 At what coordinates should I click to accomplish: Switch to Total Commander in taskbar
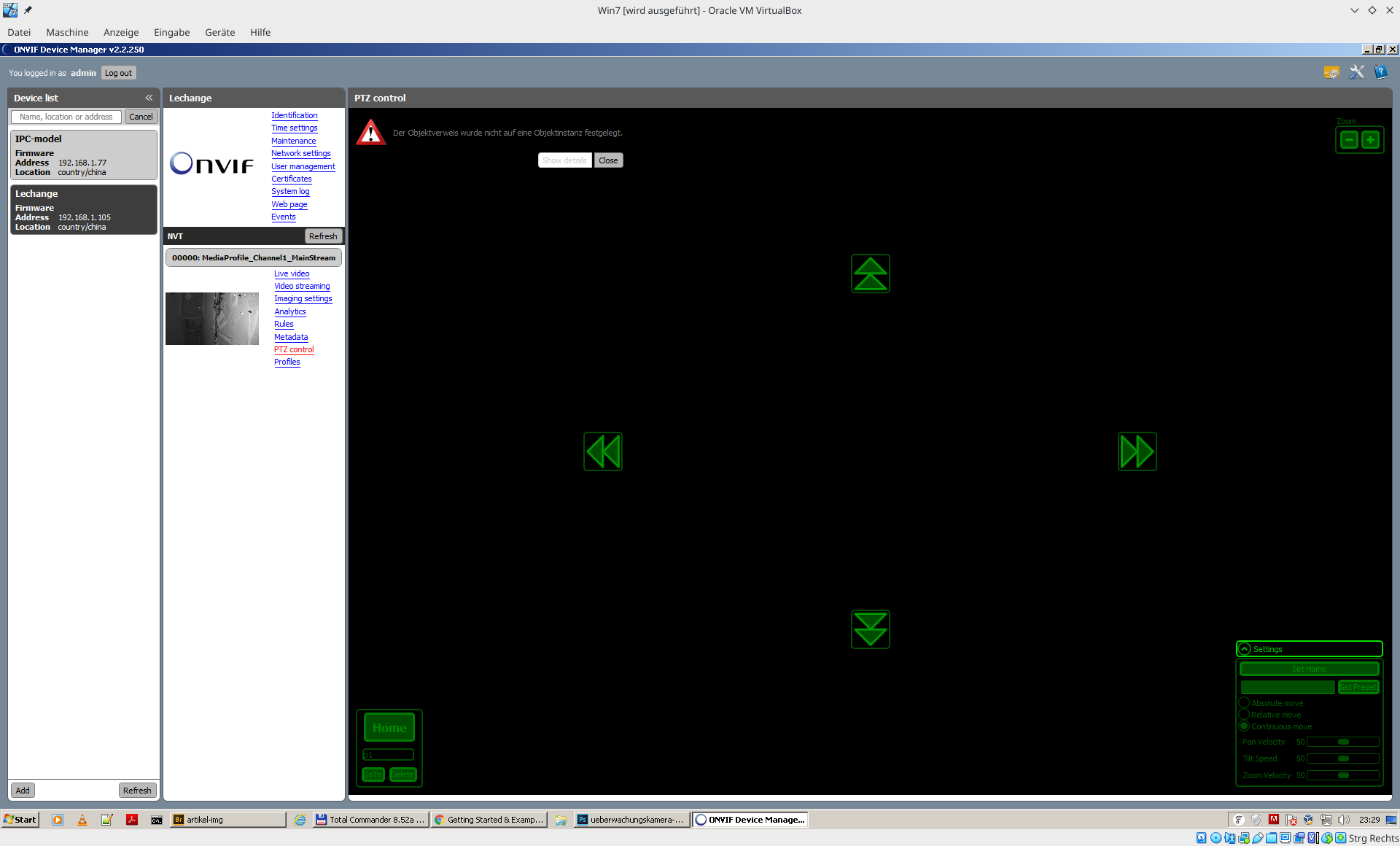coord(370,820)
